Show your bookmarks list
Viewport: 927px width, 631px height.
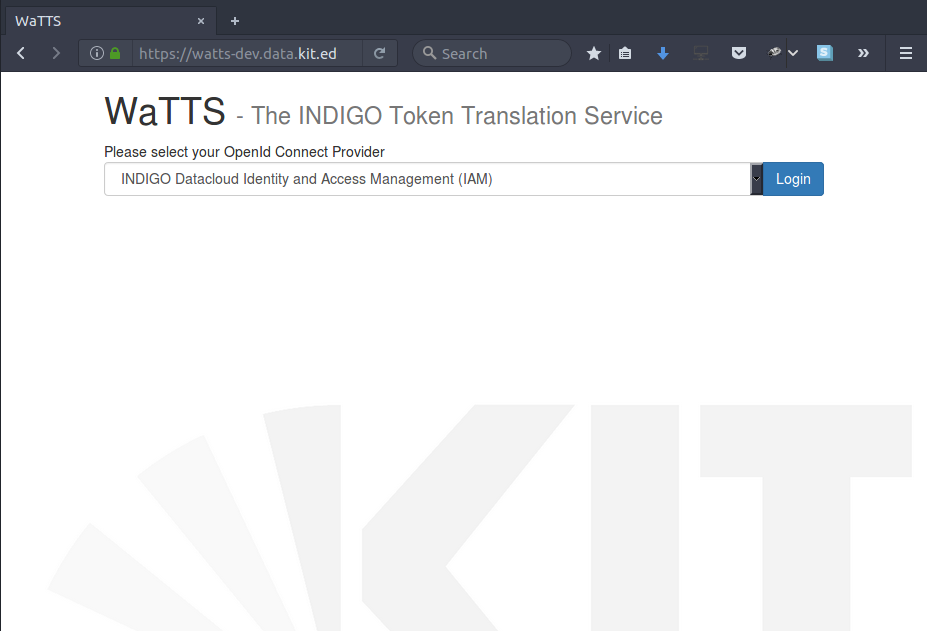click(625, 53)
